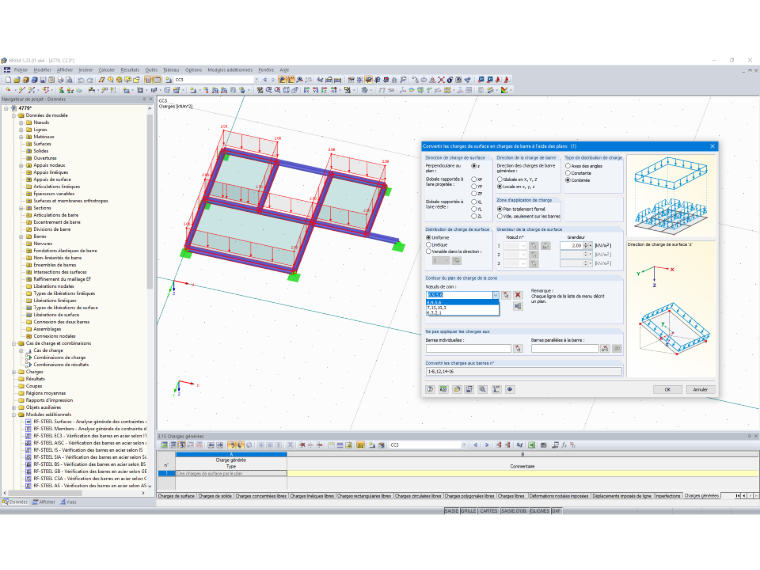Click the eye display icon in dialog footer
Screen dimensions: 760x570
(509, 389)
